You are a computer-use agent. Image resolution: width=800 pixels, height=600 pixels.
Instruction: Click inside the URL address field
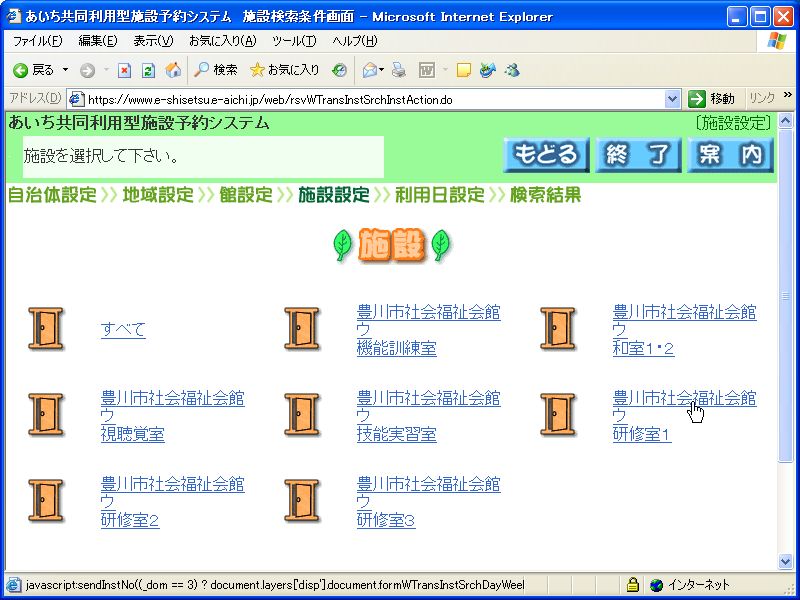click(370, 99)
